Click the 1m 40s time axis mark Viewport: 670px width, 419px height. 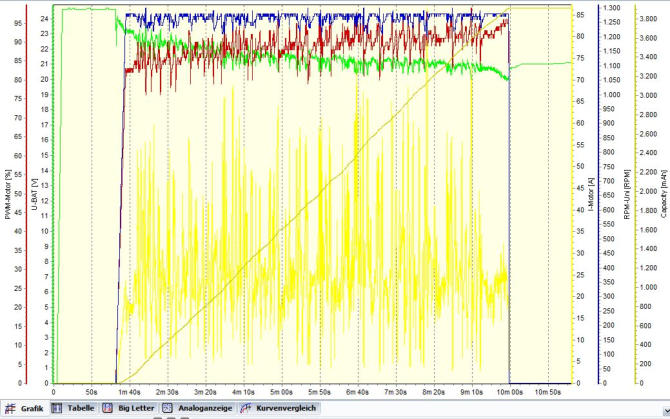point(129,393)
